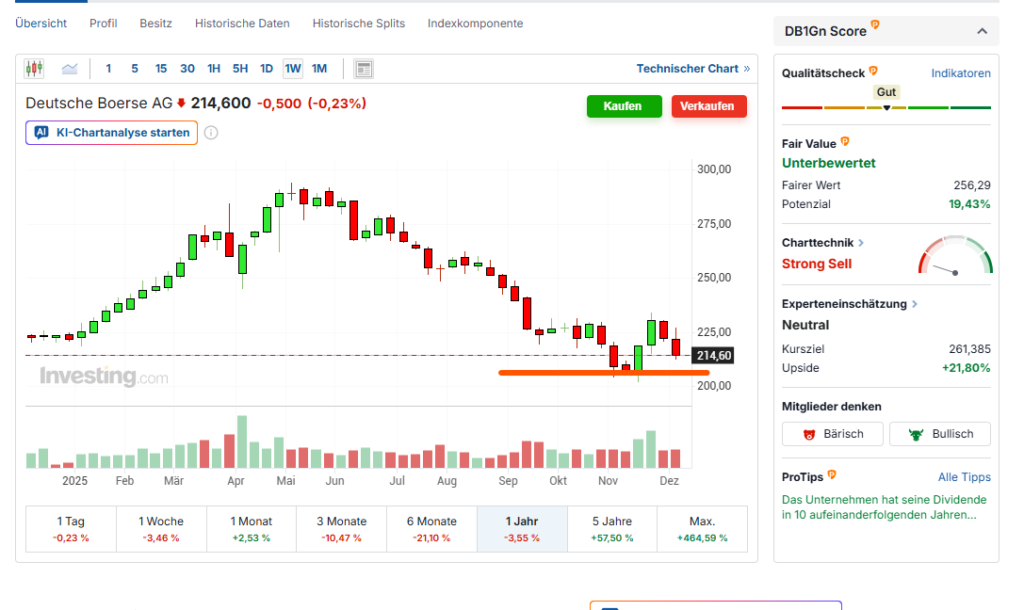Expand the Experteneinschätzung section arrow

pyautogui.click(x=914, y=304)
